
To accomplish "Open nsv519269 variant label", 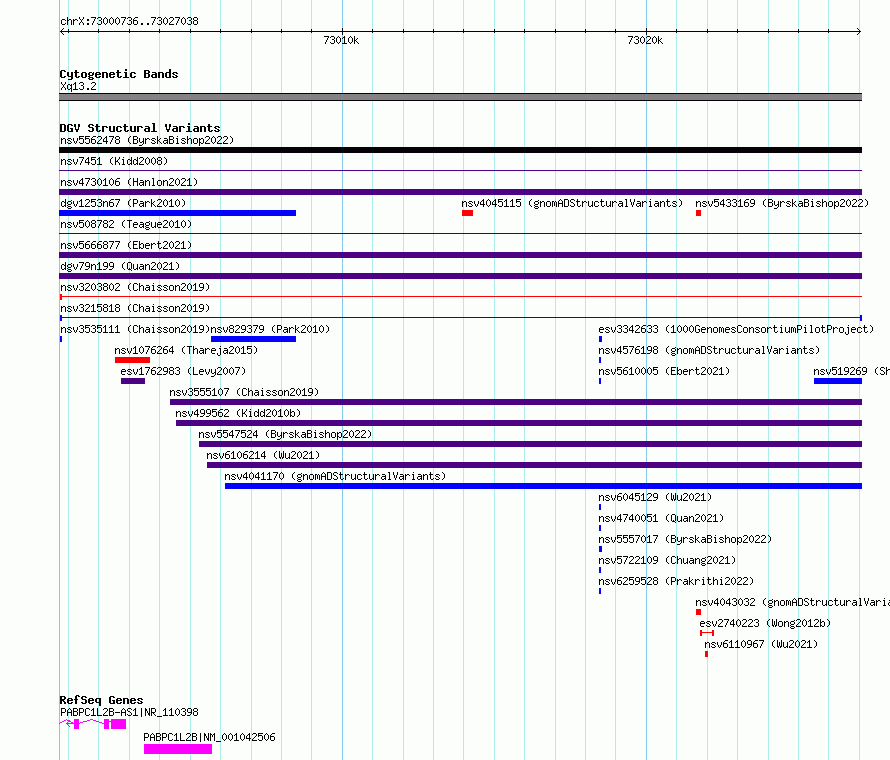I will click(x=851, y=371).
